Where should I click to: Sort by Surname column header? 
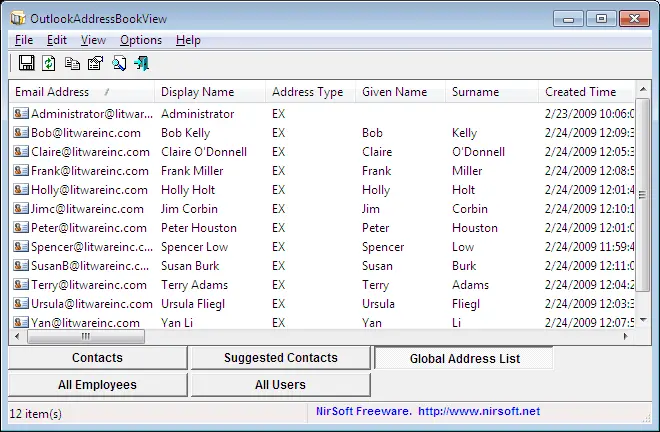point(475,92)
